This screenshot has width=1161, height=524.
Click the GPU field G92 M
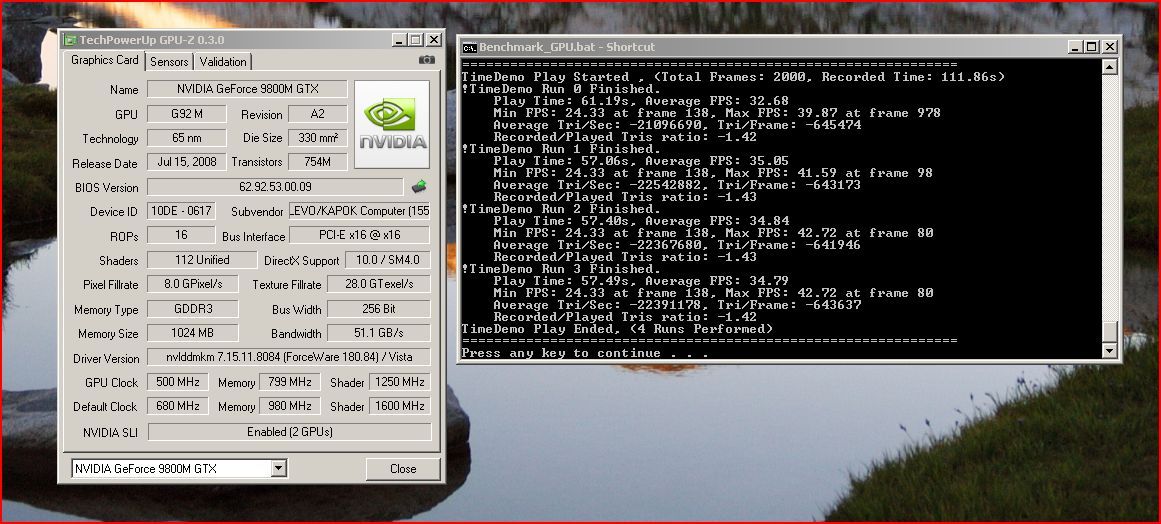tap(187, 114)
